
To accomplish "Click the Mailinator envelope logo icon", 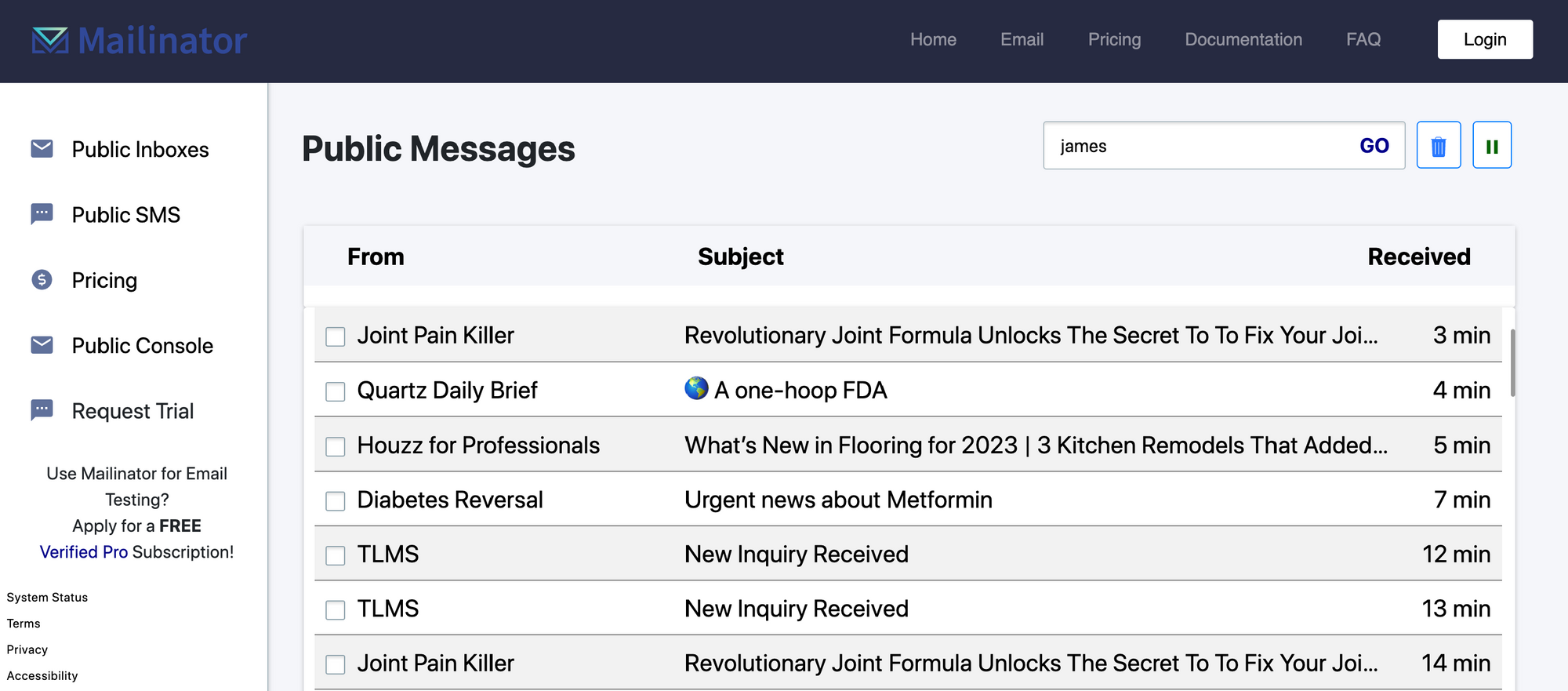I will [50, 40].
